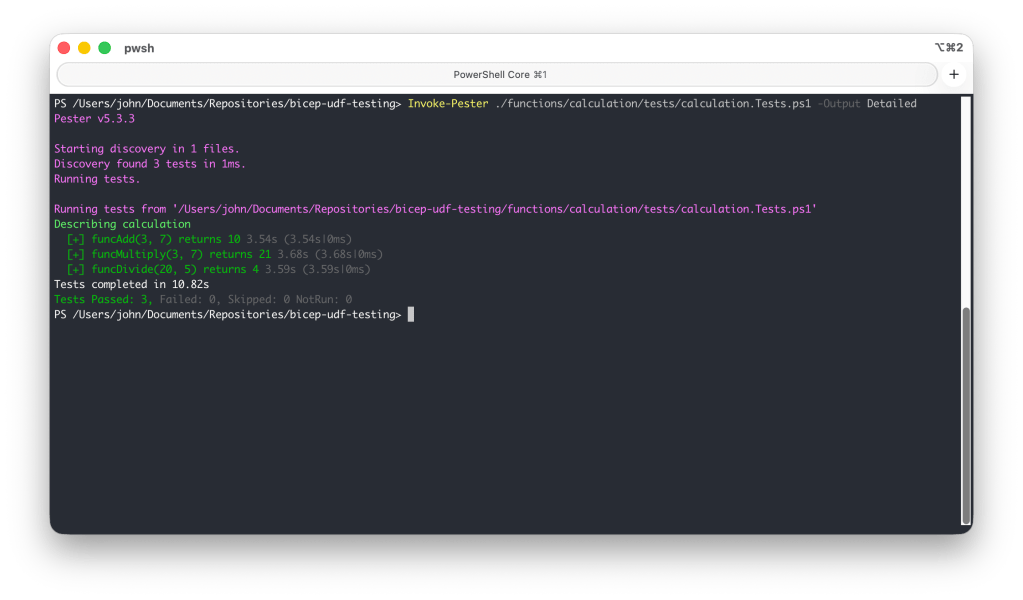Click the ⌥⌘2 window shortcut indicator
The height and width of the screenshot is (600, 1023).
(x=948, y=48)
